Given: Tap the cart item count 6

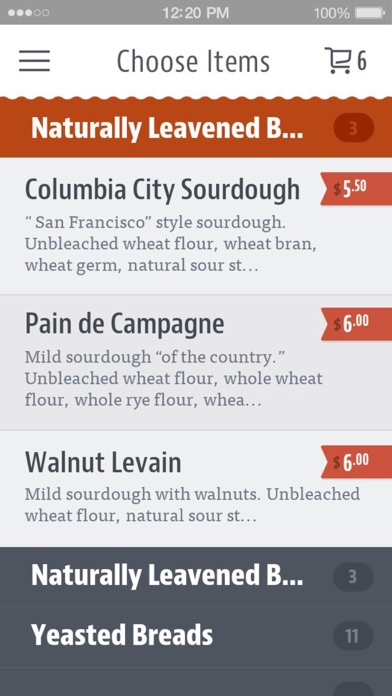Looking at the screenshot, I should pyautogui.click(x=362, y=61).
